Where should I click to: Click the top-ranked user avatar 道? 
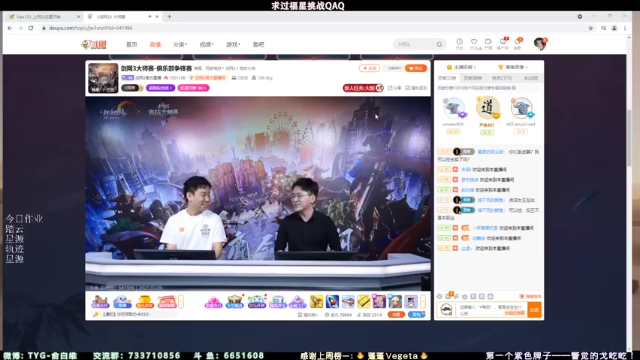pos(487,108)
